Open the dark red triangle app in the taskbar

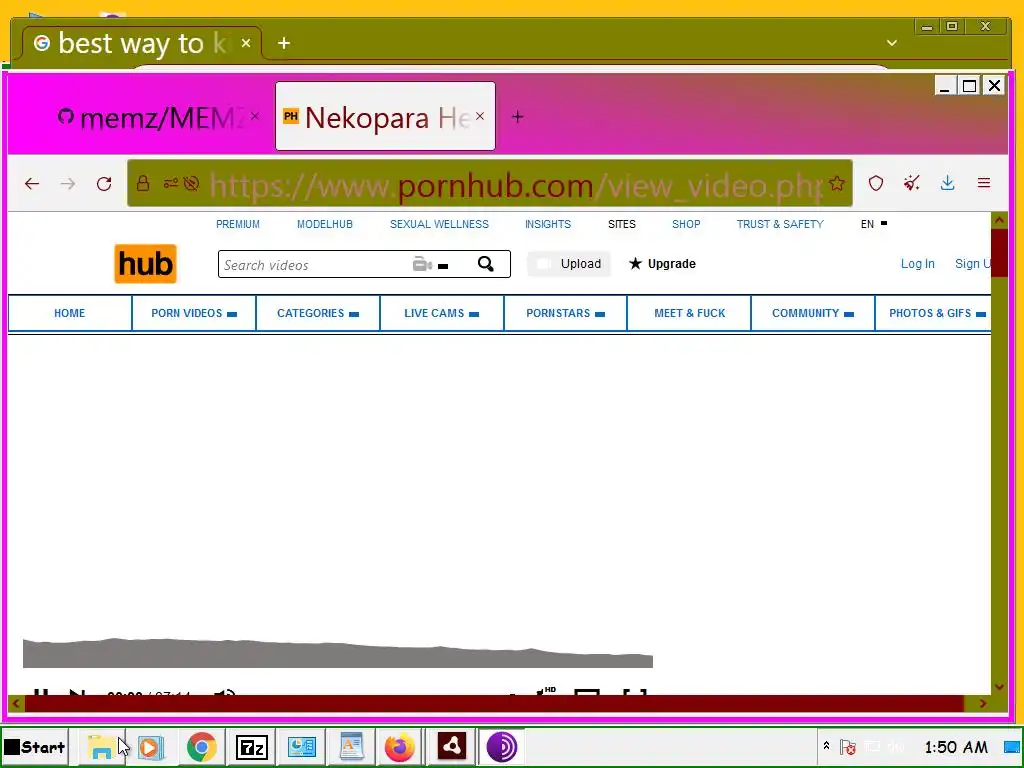click(x=451, y=747)
